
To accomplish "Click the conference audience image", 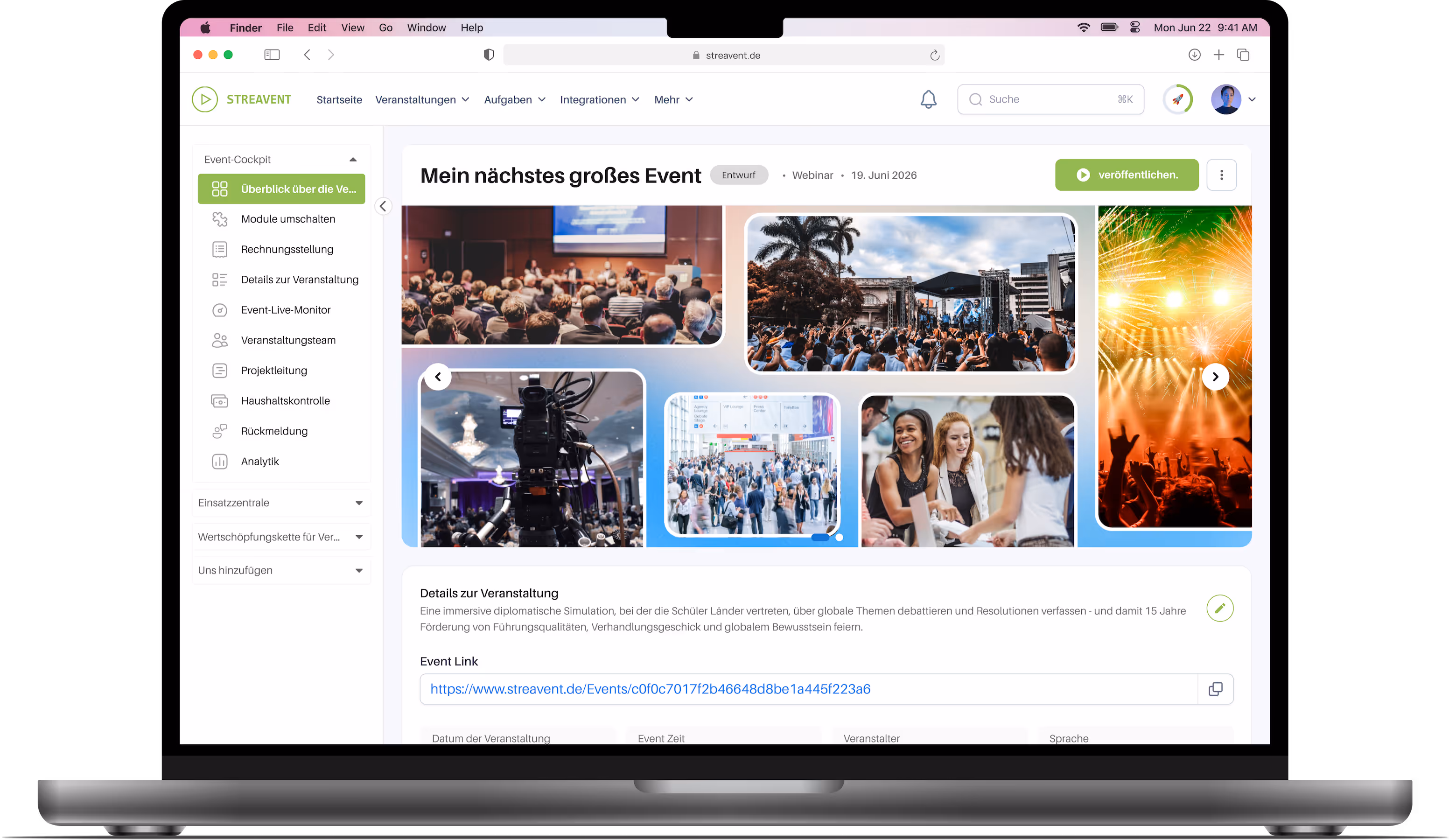I will pyautogui.click(x=561, y=275).
